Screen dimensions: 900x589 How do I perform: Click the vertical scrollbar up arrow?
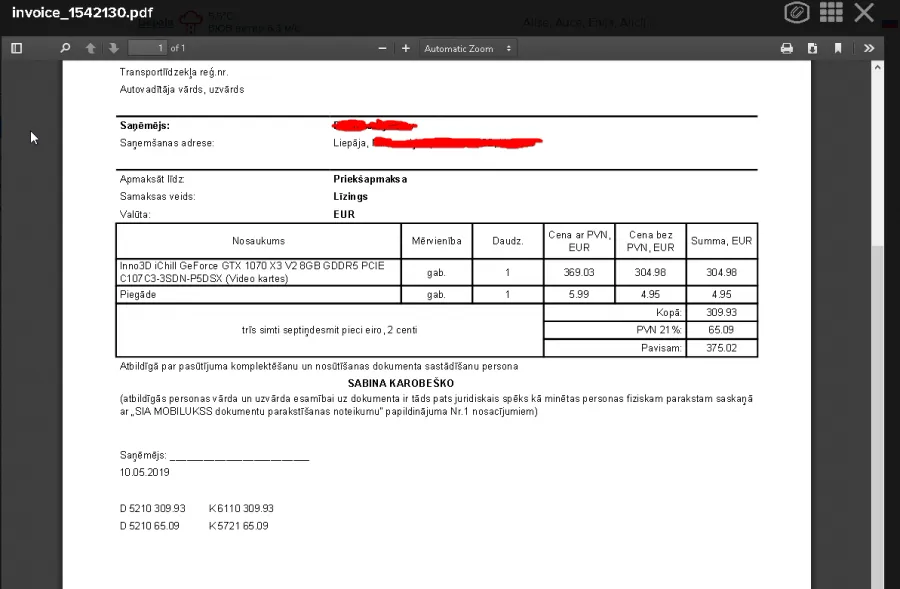click(877, 67)
